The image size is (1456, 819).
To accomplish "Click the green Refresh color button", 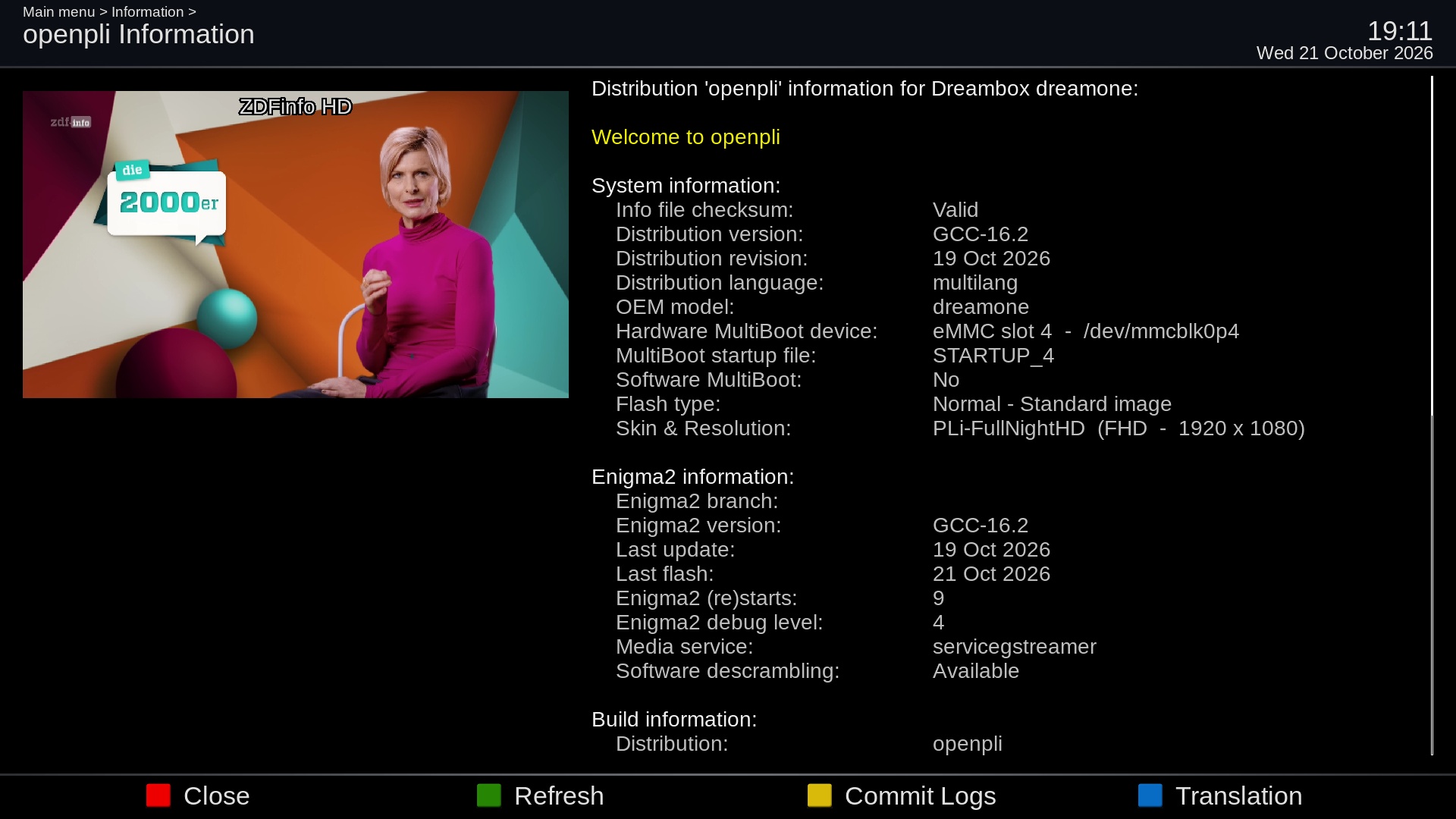I will coord(489,795).
